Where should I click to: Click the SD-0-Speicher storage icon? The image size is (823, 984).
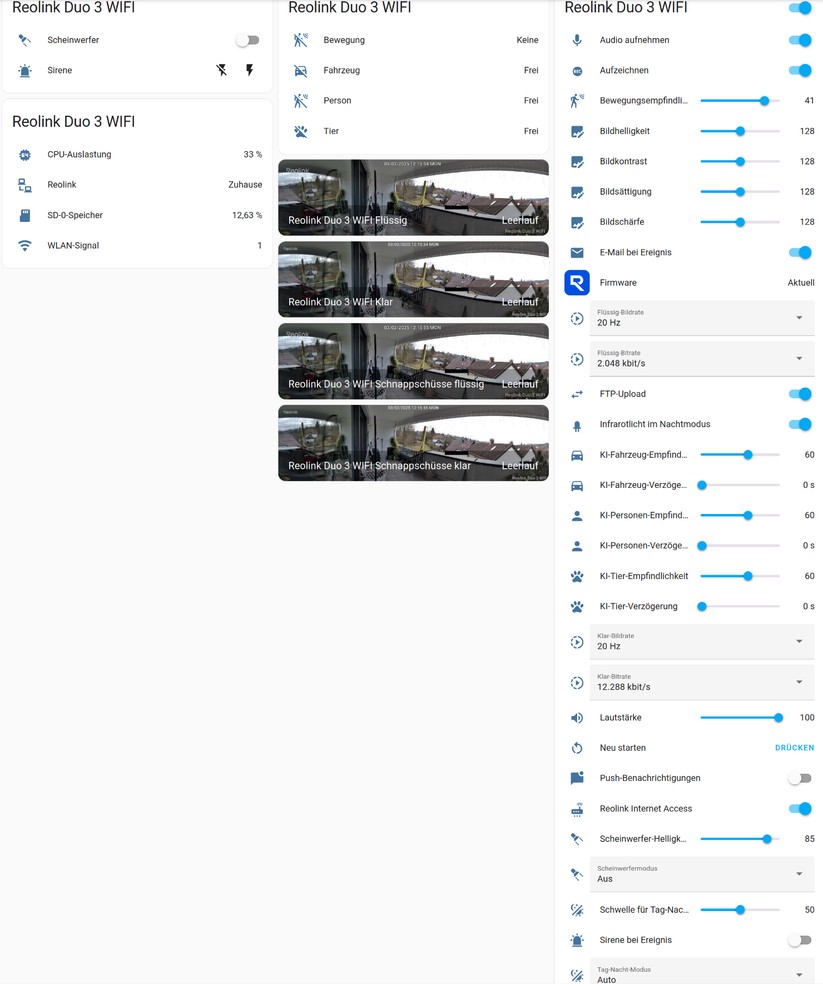click(x=24, y=215)
